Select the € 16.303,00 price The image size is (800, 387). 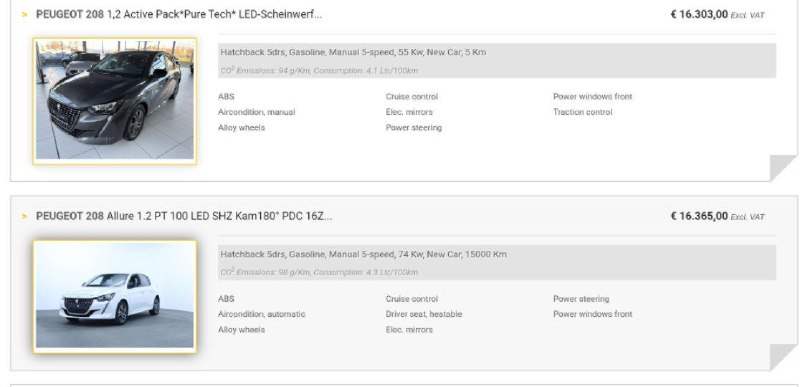(699, 14)
